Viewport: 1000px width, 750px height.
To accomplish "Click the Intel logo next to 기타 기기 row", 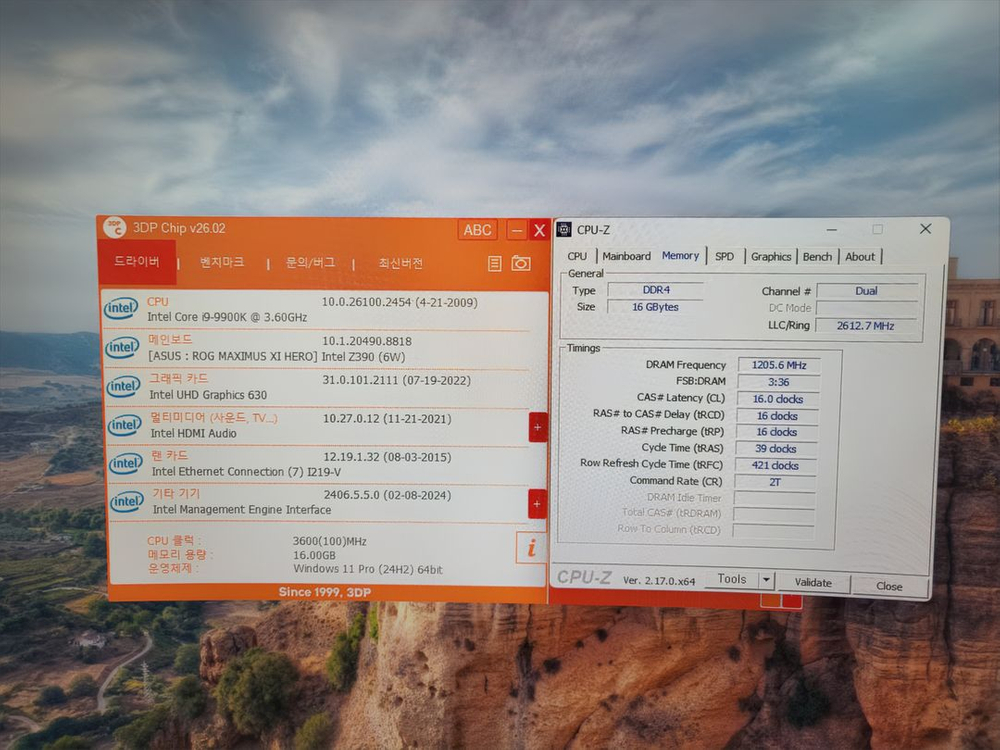I will 127,502.
